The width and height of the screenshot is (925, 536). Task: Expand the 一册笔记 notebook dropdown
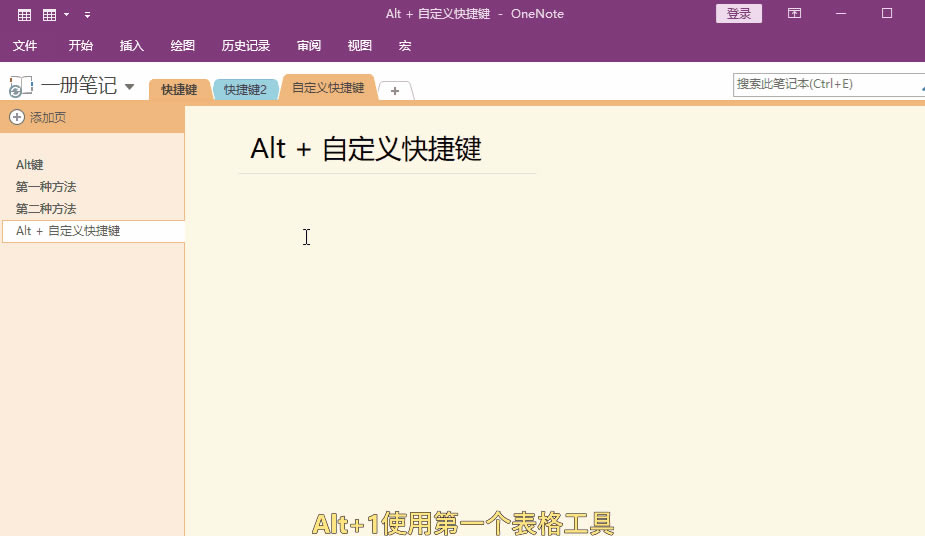pyautogui.click(x=129, y=87)
